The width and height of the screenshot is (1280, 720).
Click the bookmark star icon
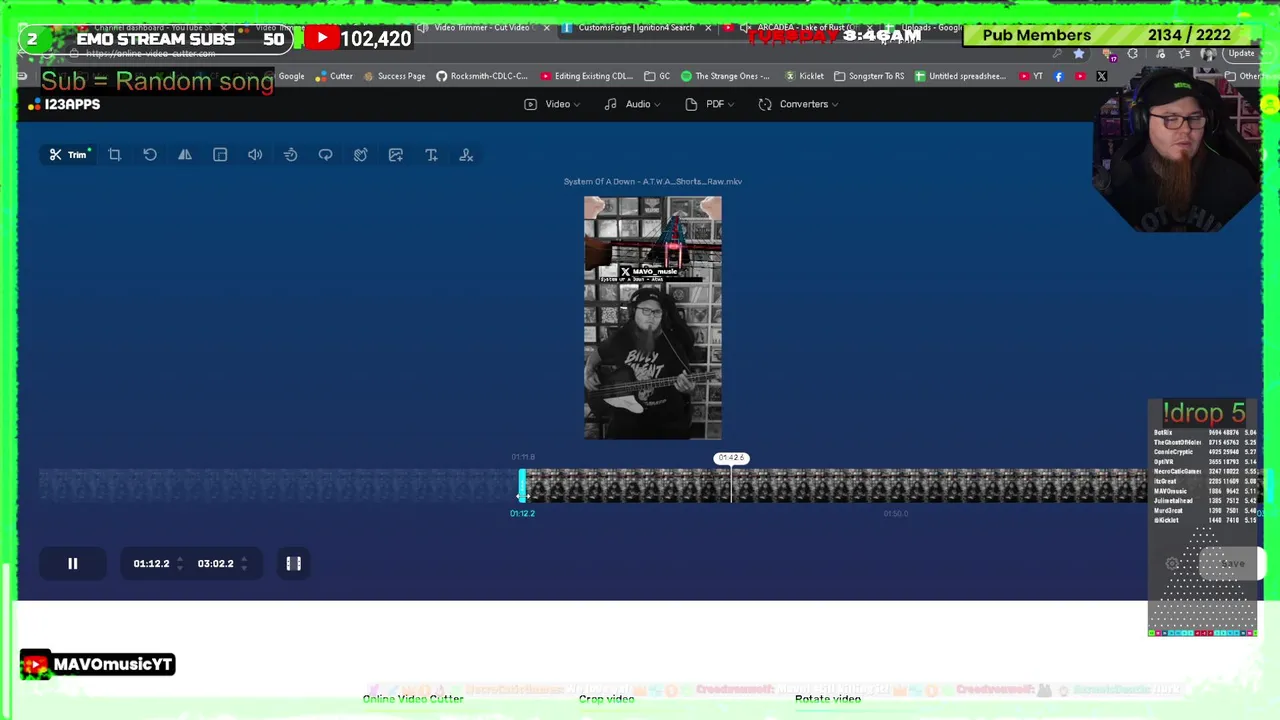(1079, 54)
